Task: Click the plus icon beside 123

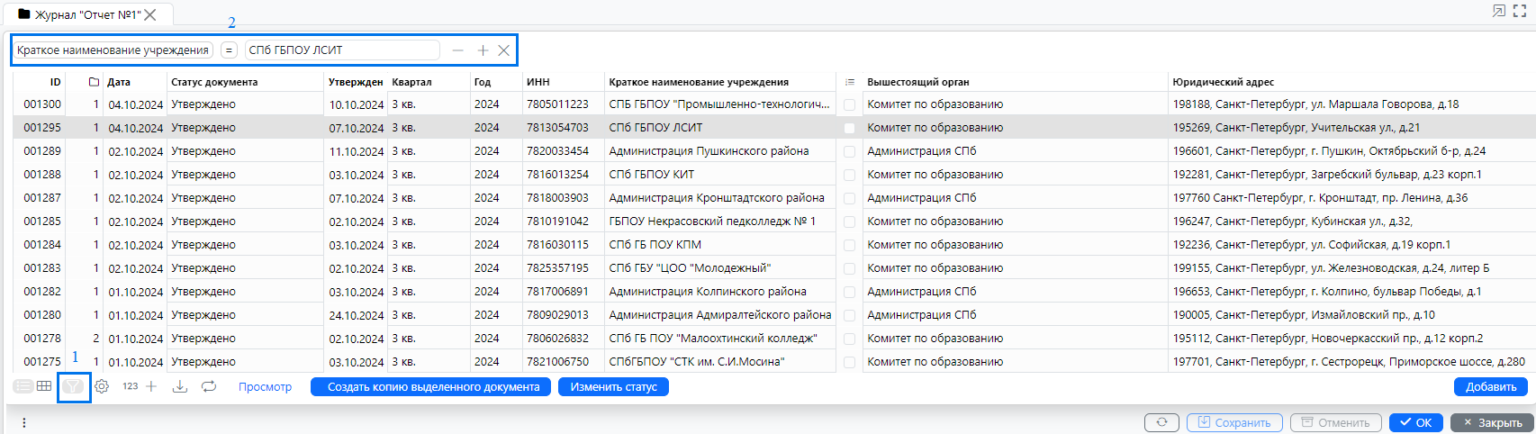Action: [152, 386]
